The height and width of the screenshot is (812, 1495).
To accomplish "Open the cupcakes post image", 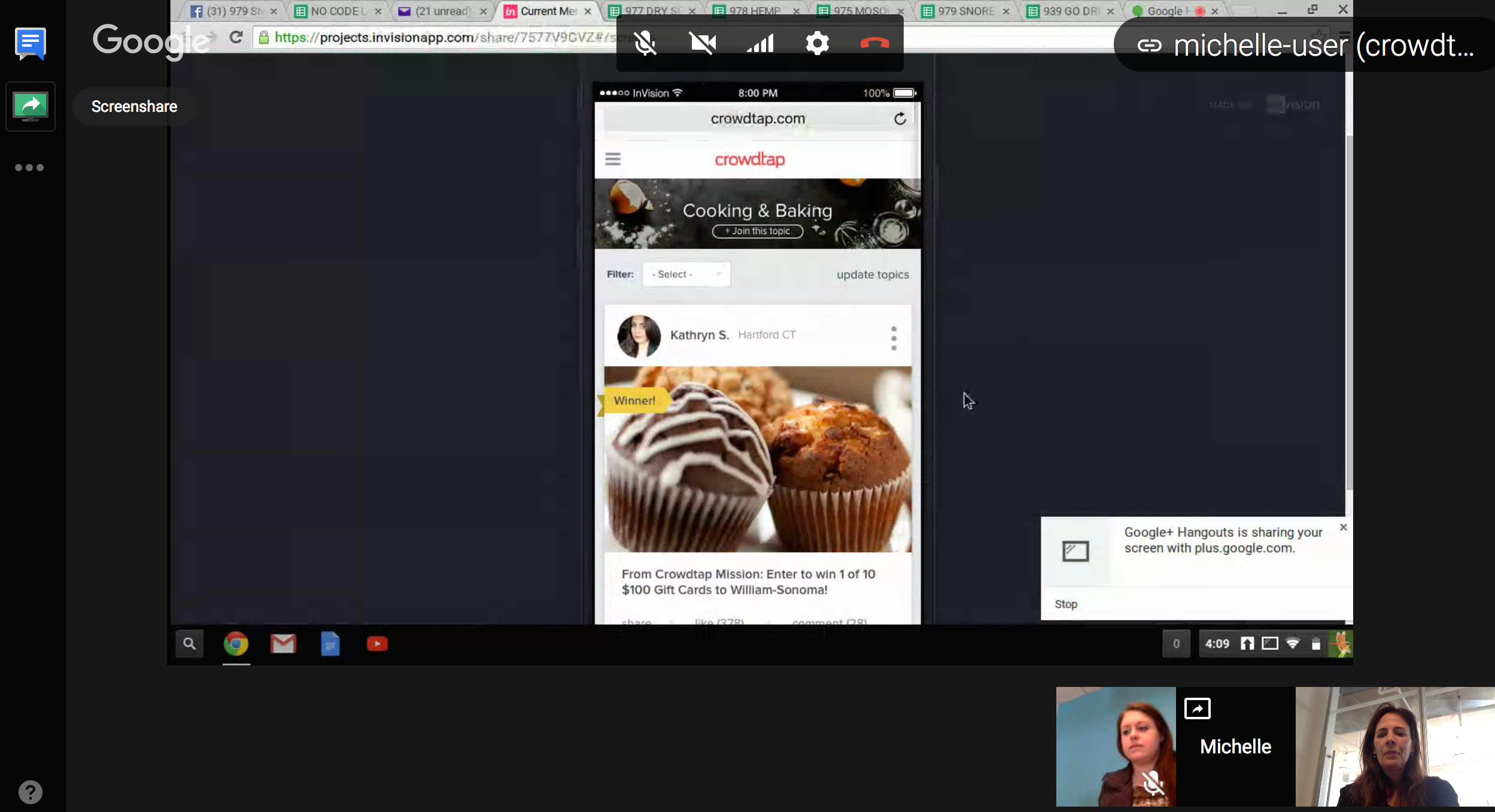I will (x=758, y=459).
